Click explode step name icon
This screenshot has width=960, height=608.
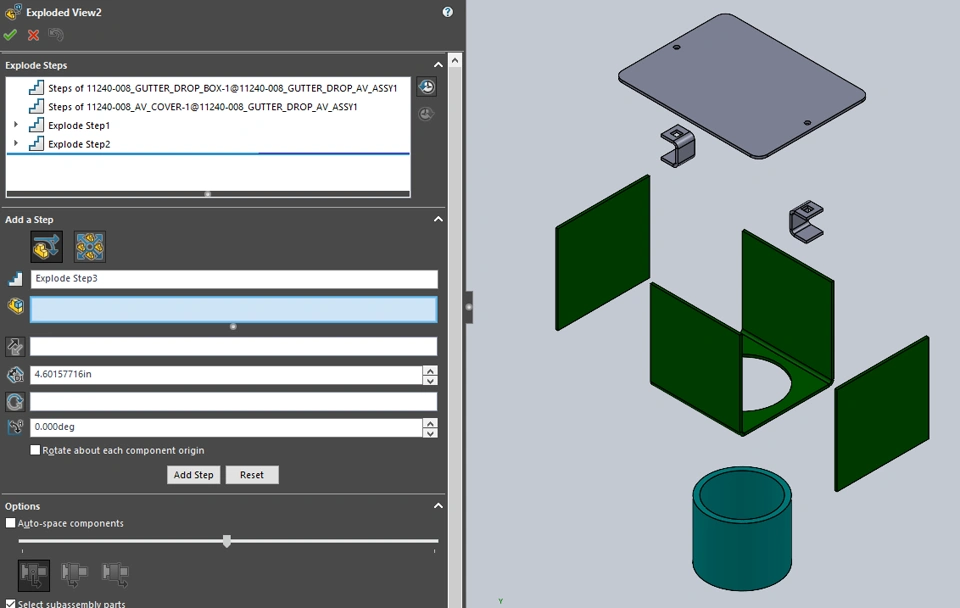tap(15, 279)
